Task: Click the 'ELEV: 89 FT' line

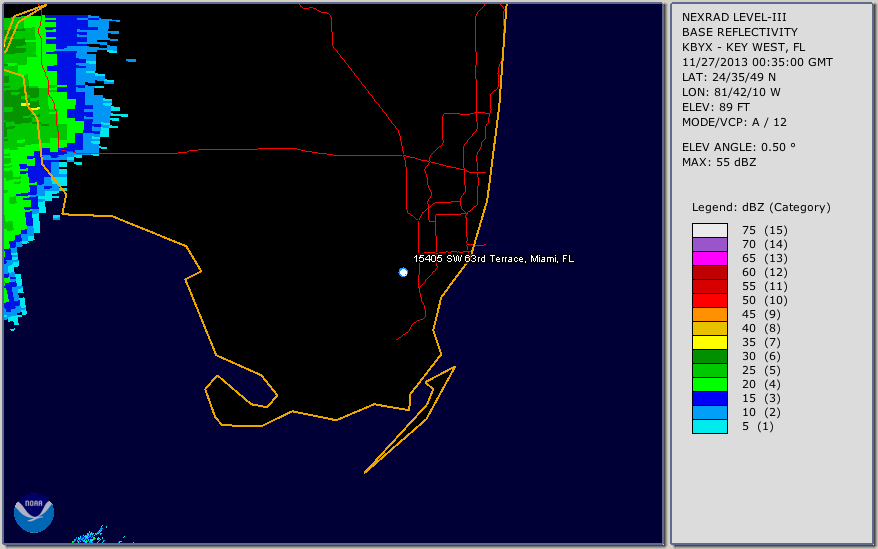Action: pyautogui.click(x=716, y=107)
